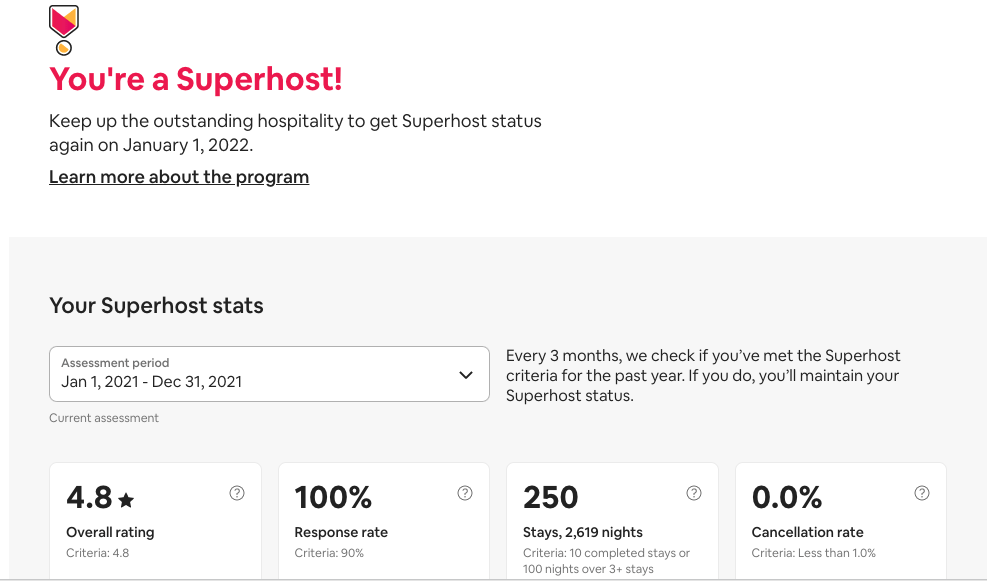This screenshot has width=987, height=581.
Task: Click the "Your Superhost stats" heading
Action: click(x=156, y=305)
